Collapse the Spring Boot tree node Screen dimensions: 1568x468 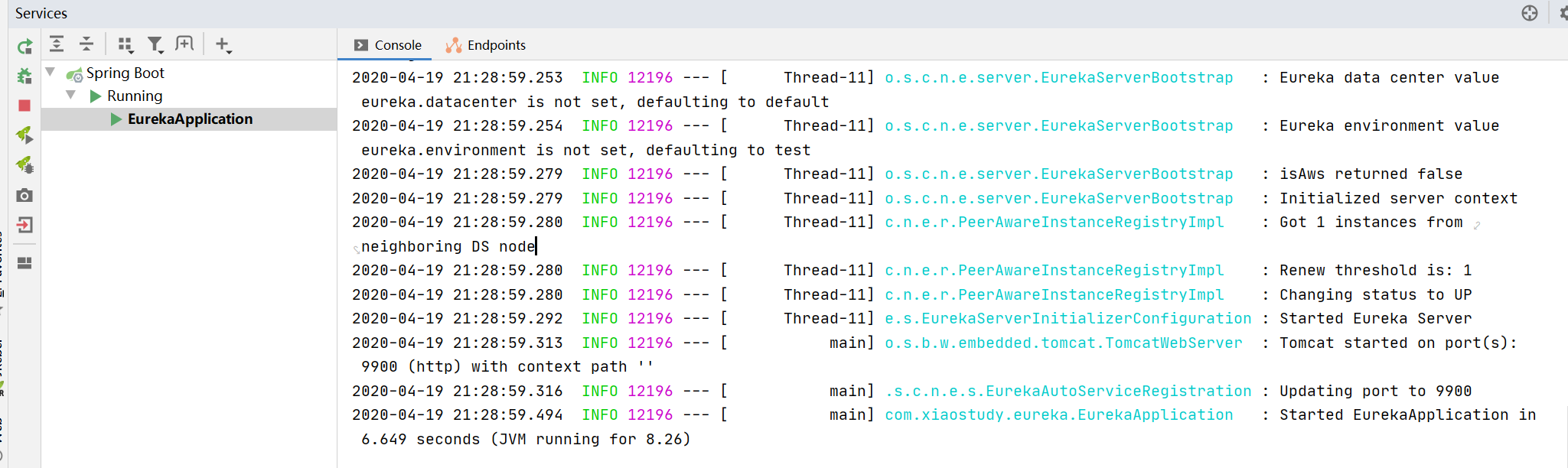tap(51, 72)
